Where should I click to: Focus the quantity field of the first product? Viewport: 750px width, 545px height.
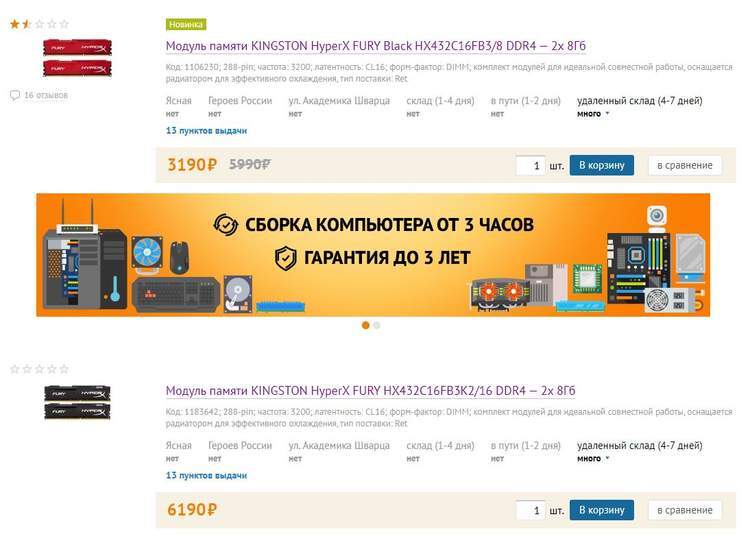530,166
